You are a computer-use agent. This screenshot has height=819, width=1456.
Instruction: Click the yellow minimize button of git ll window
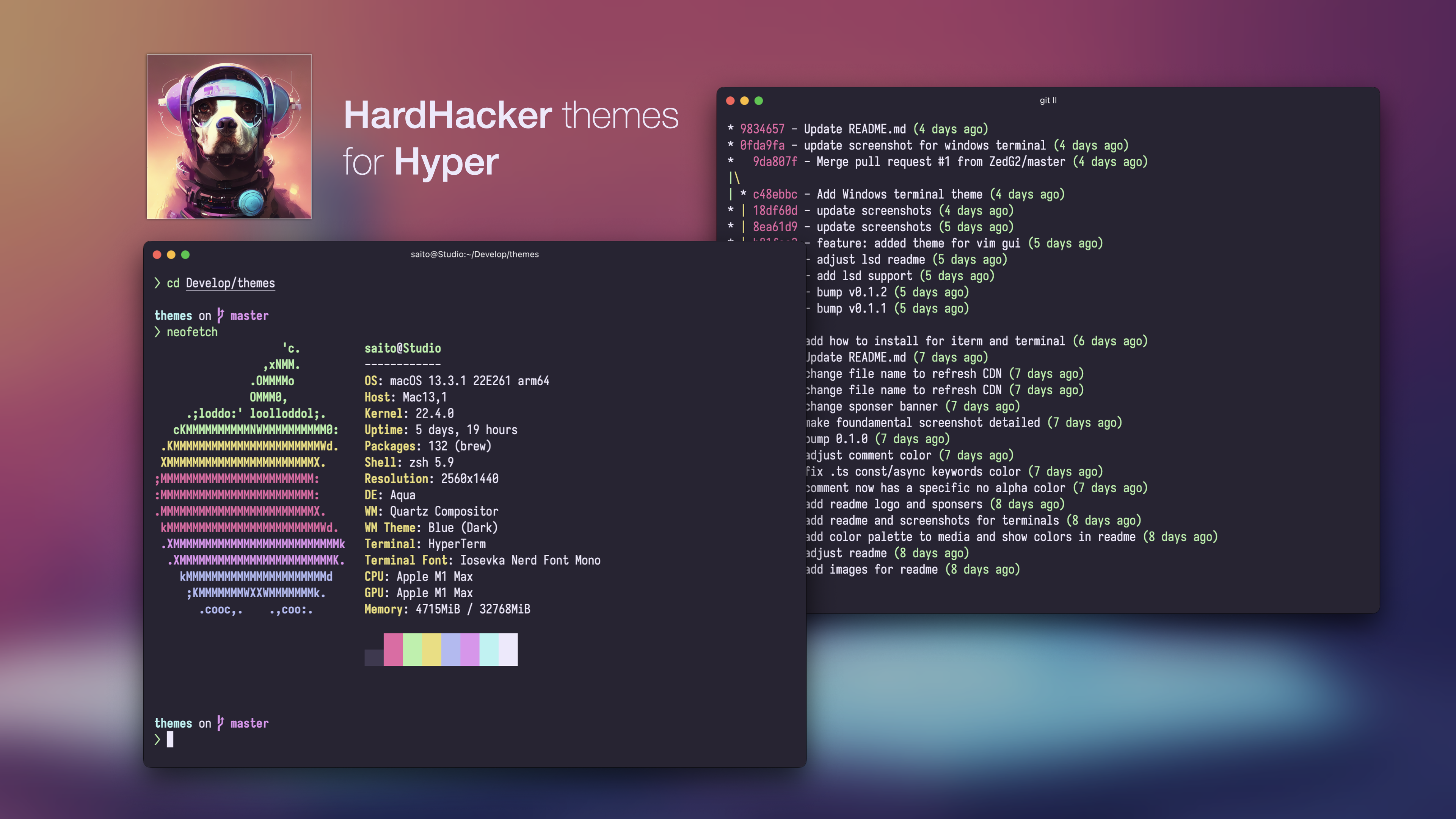[744, 100]
